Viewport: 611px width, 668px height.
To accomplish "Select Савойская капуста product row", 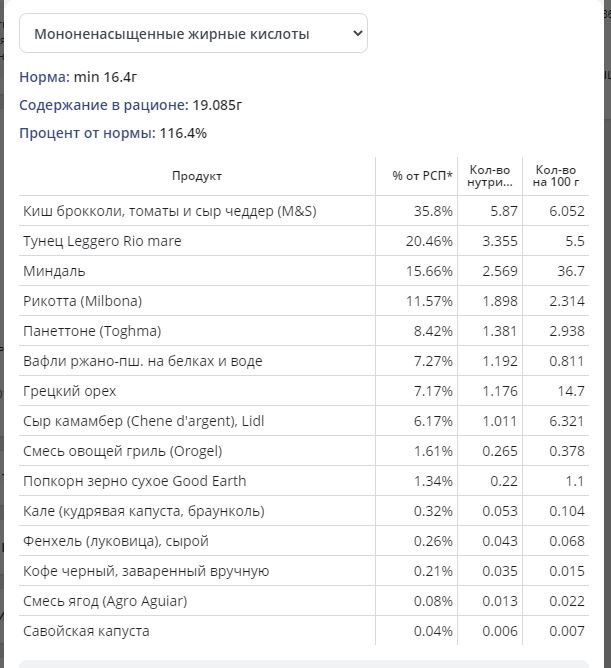I will tap(304, 631).
